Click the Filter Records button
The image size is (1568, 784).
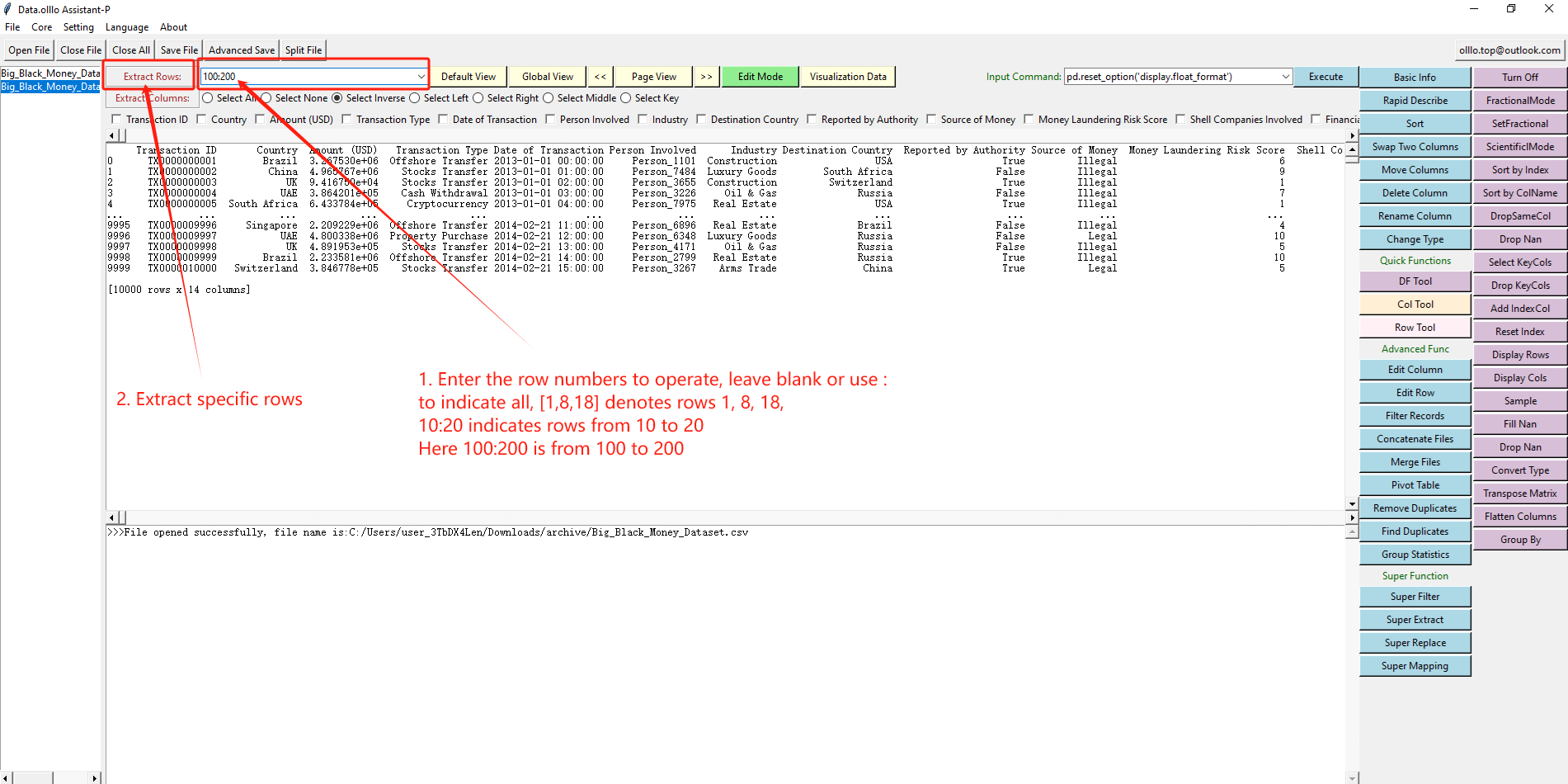coord(1415,416)
